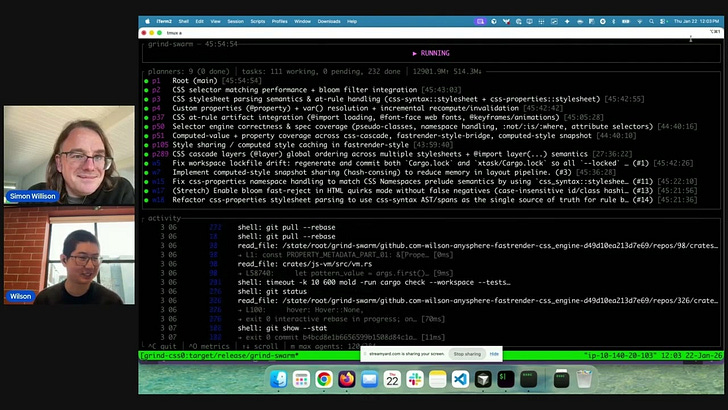This screenshot has height=410, width=728.
Task: Select row w15 Fix css-properties namespace handling
Action: pos(421,182)
